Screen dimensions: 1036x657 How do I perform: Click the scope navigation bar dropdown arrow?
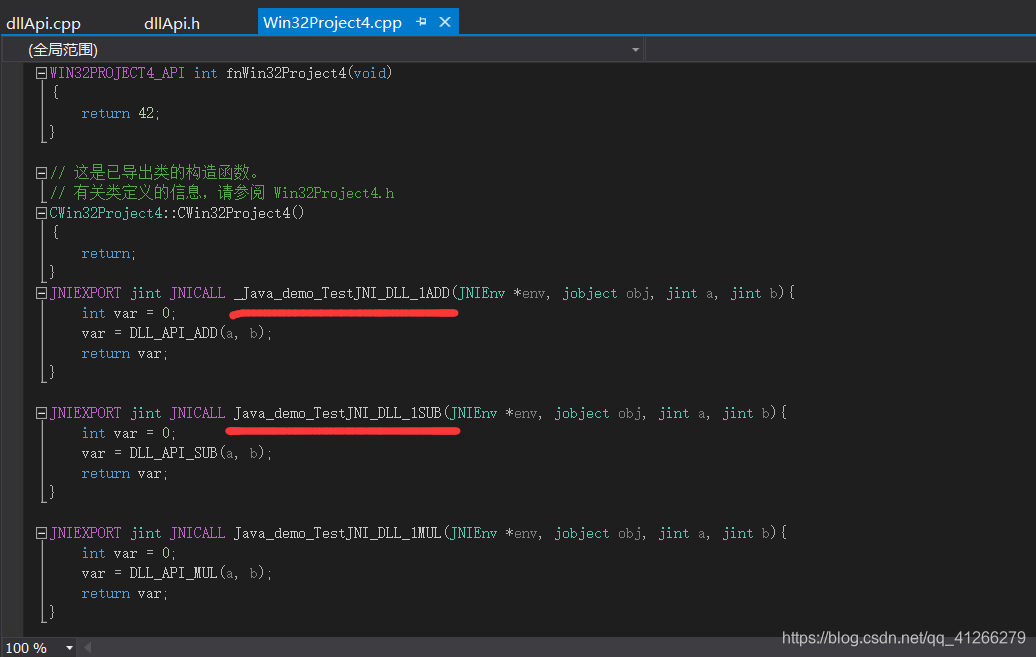click(634, 49)
